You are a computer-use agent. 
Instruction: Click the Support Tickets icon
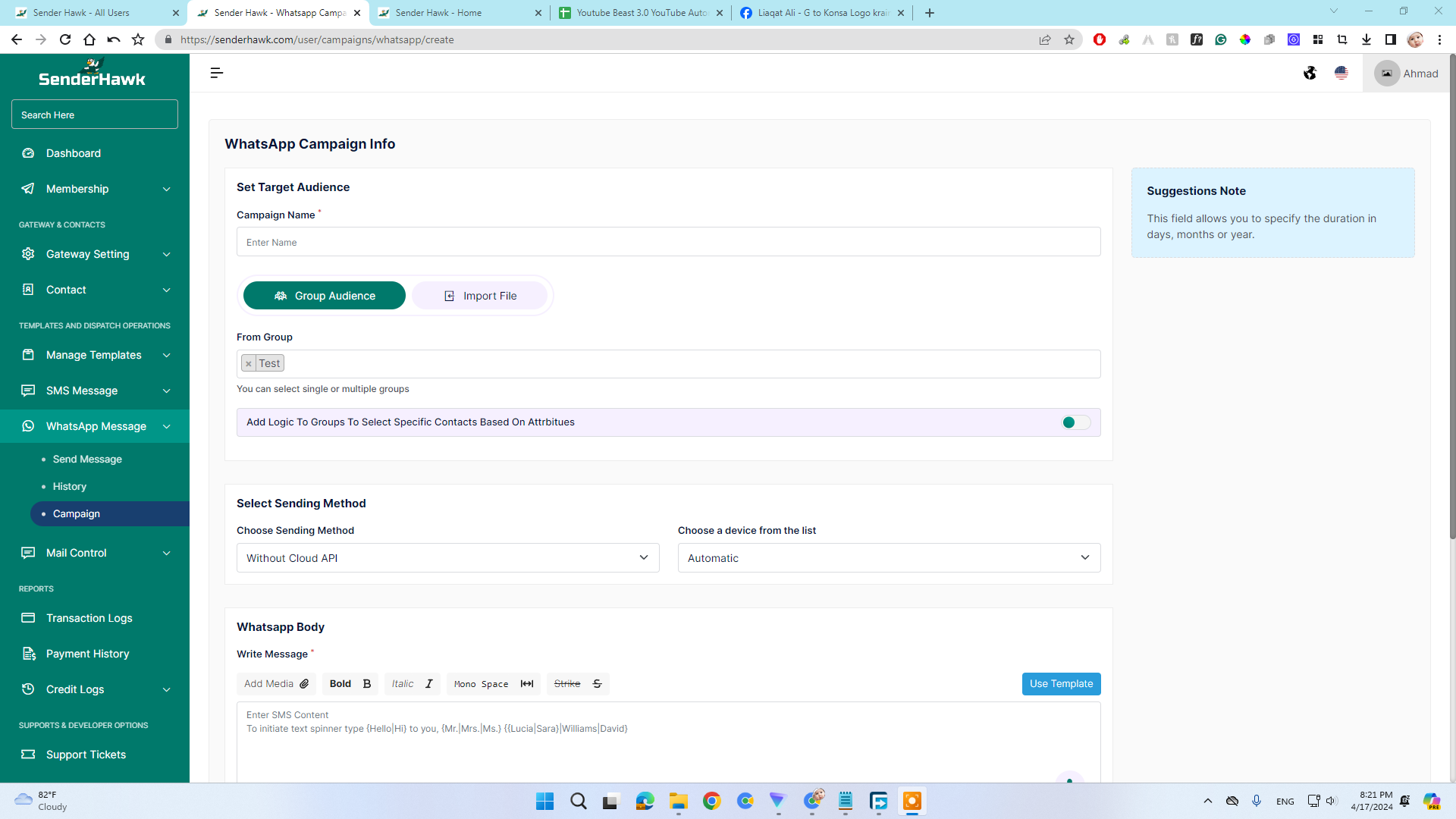pyautogui.click(x=28, y=755)
